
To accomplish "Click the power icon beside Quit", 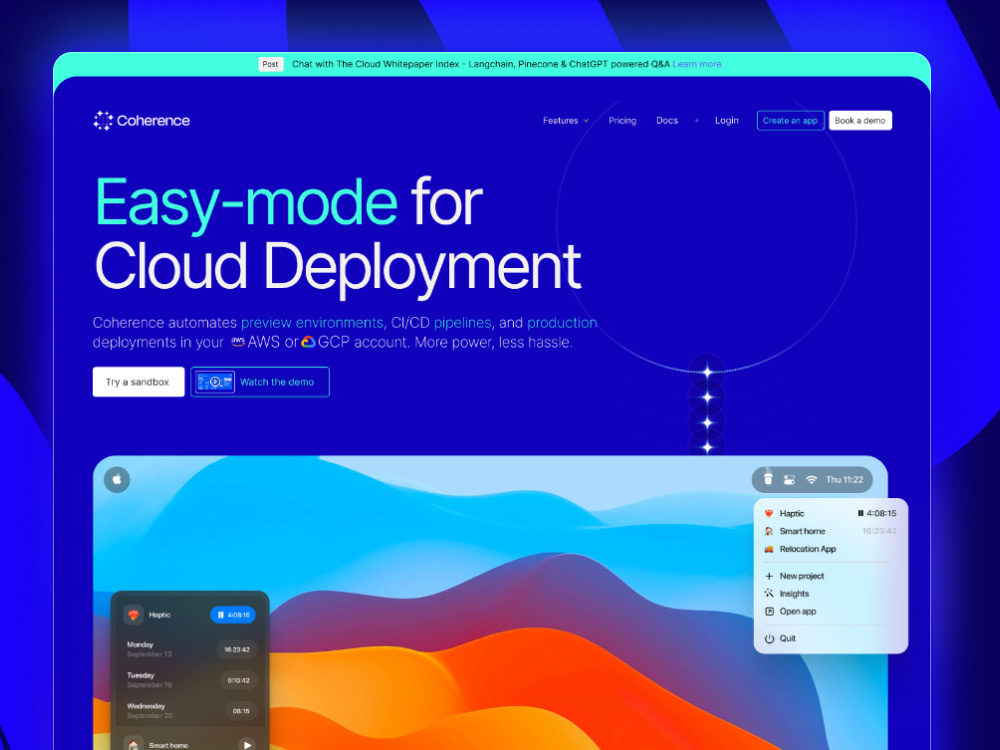I will tap(769, 638).
